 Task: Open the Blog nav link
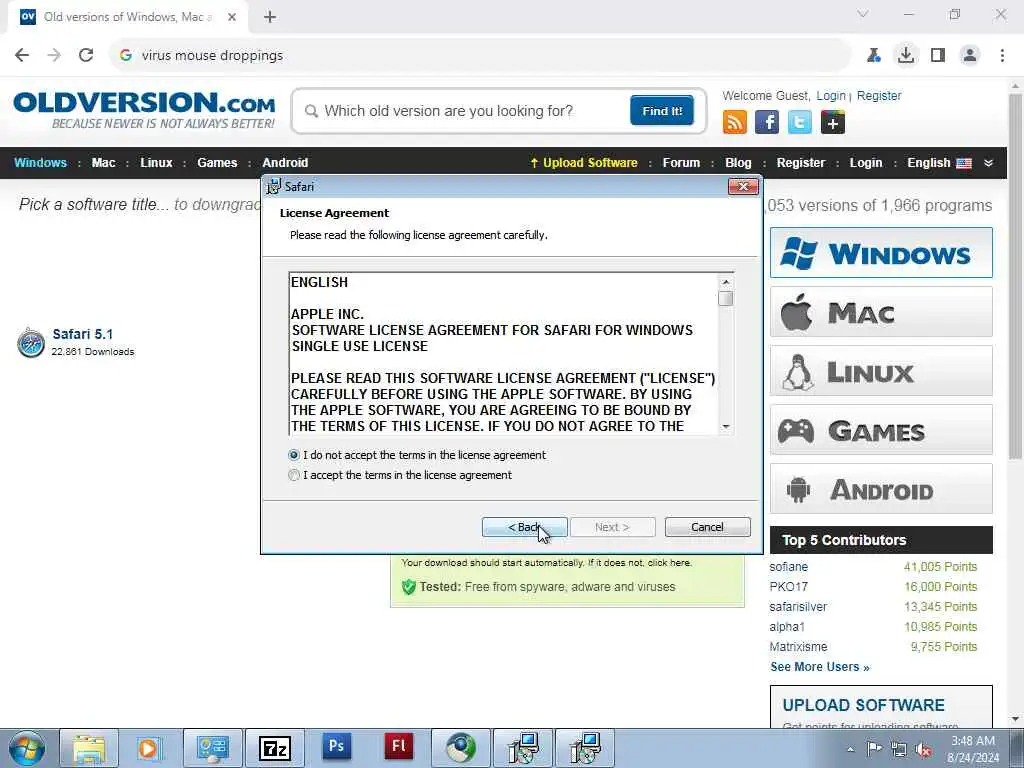tap(738, 163)
